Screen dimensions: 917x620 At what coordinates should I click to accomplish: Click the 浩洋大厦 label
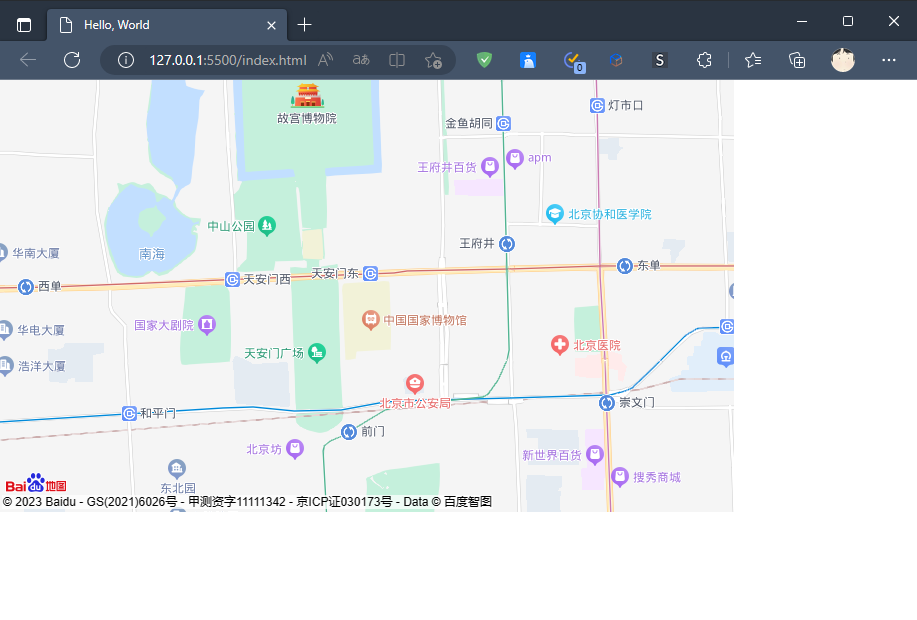tap(42, 366)
